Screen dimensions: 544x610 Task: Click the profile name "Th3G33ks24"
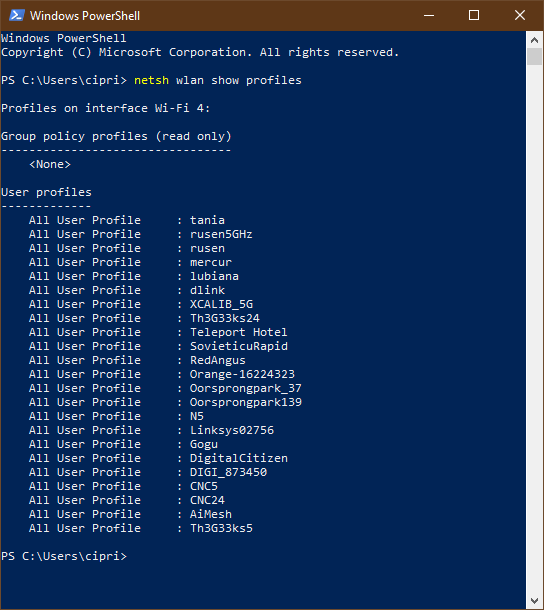pyautogui.click(x=225, y=318)
